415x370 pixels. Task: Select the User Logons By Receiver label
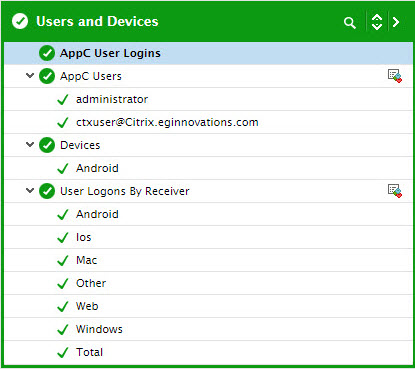(125, 191)
